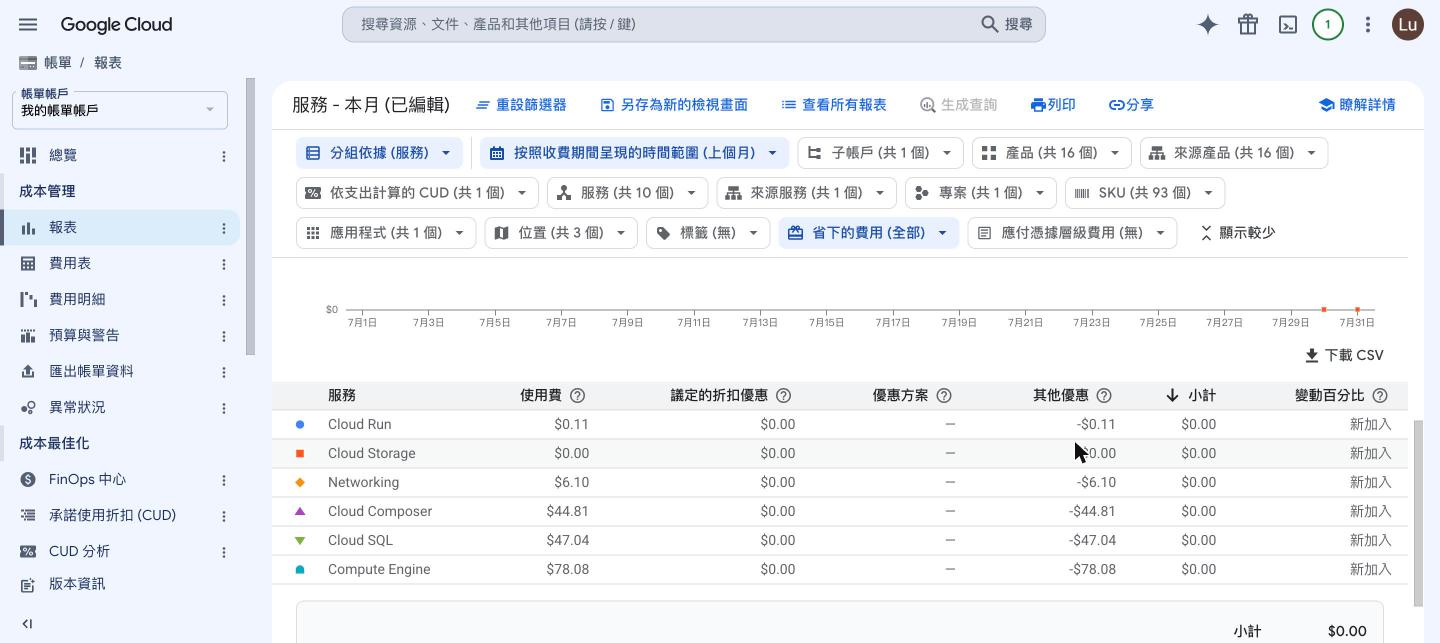Image resolution: width=1440 pixels, height=643 pixels.
Task: Expand 專案 (共 1 個) filter
Action: click(x=980, y=193)
